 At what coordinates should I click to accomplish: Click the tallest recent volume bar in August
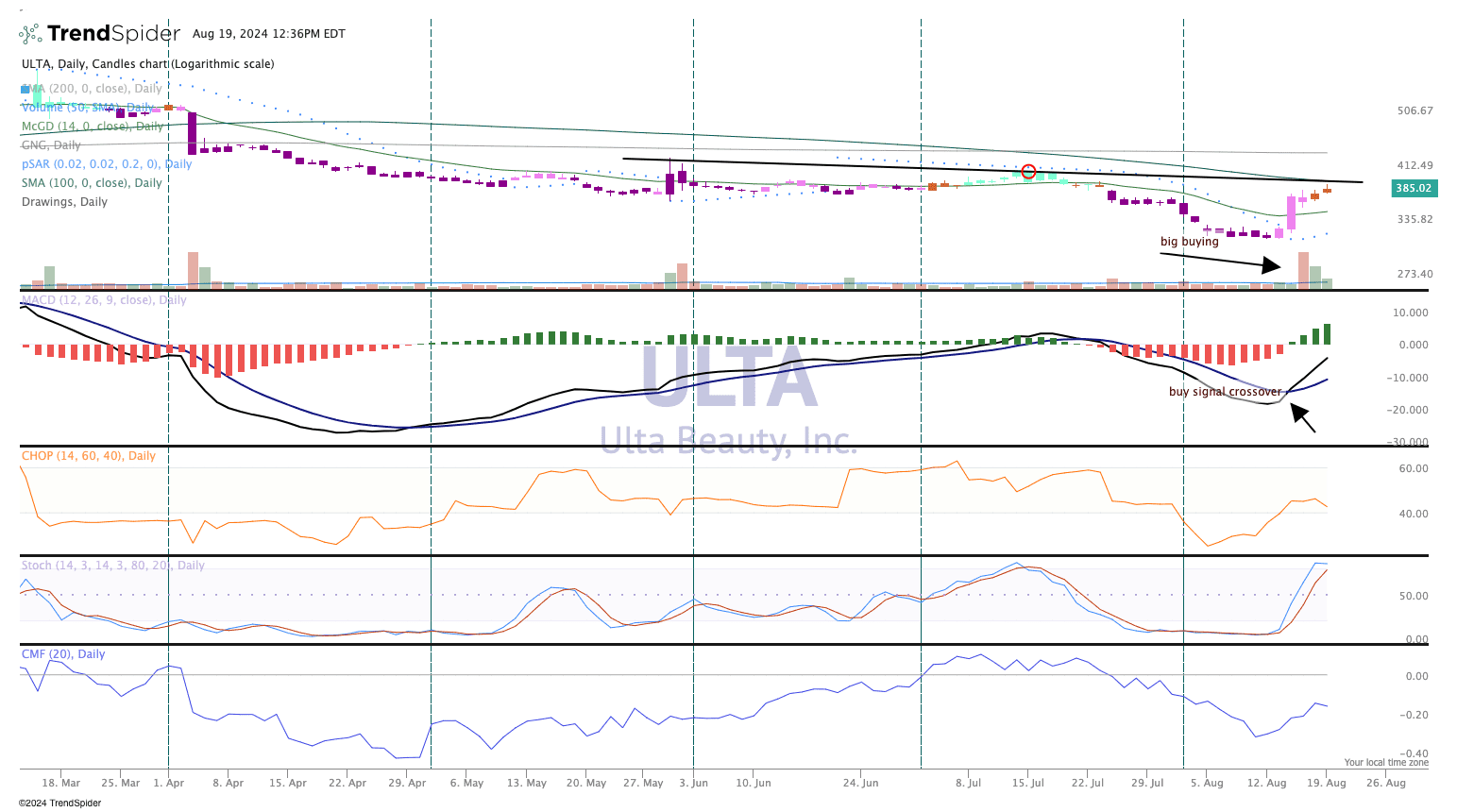1303,269
